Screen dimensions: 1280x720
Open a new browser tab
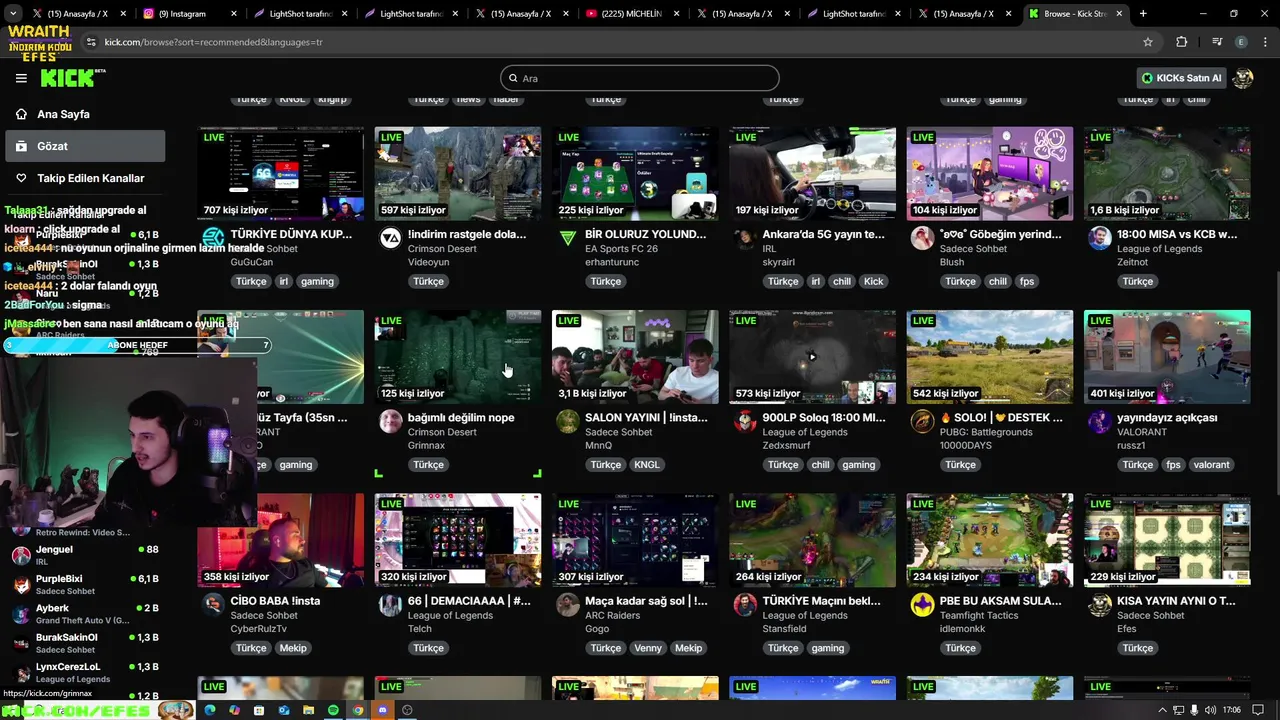(x=1143, y=14)
